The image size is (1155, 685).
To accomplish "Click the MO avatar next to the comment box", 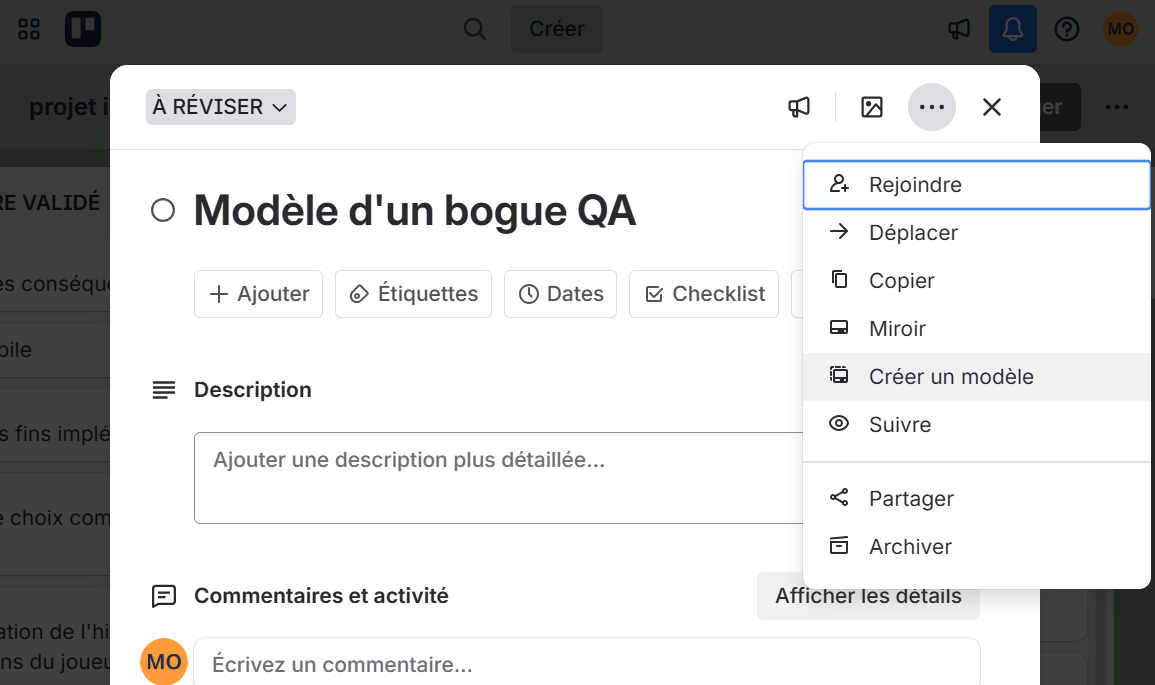I will click(163, 661).
